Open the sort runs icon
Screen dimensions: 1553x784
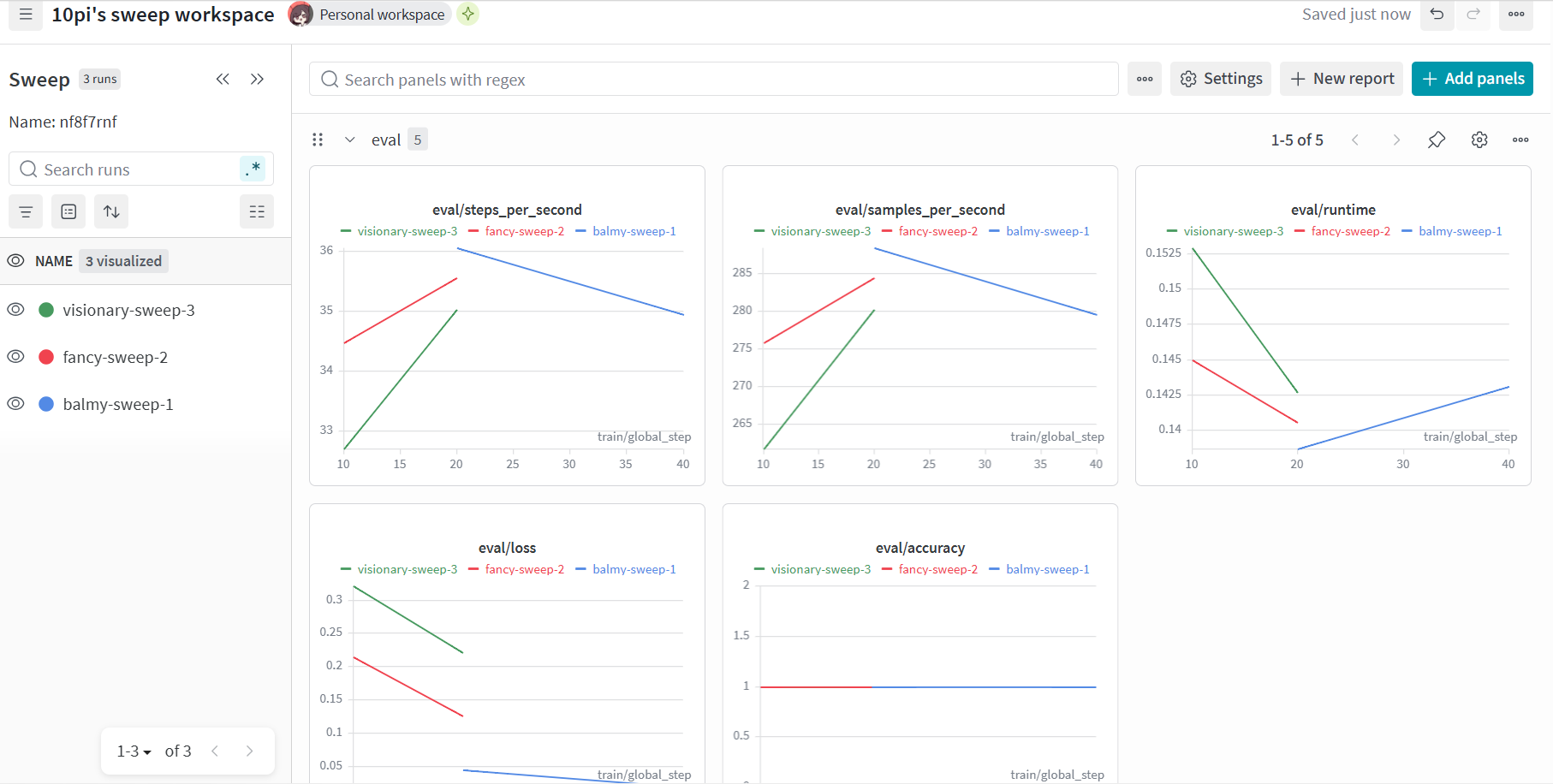pyautogui.click(x=111, y=211)
